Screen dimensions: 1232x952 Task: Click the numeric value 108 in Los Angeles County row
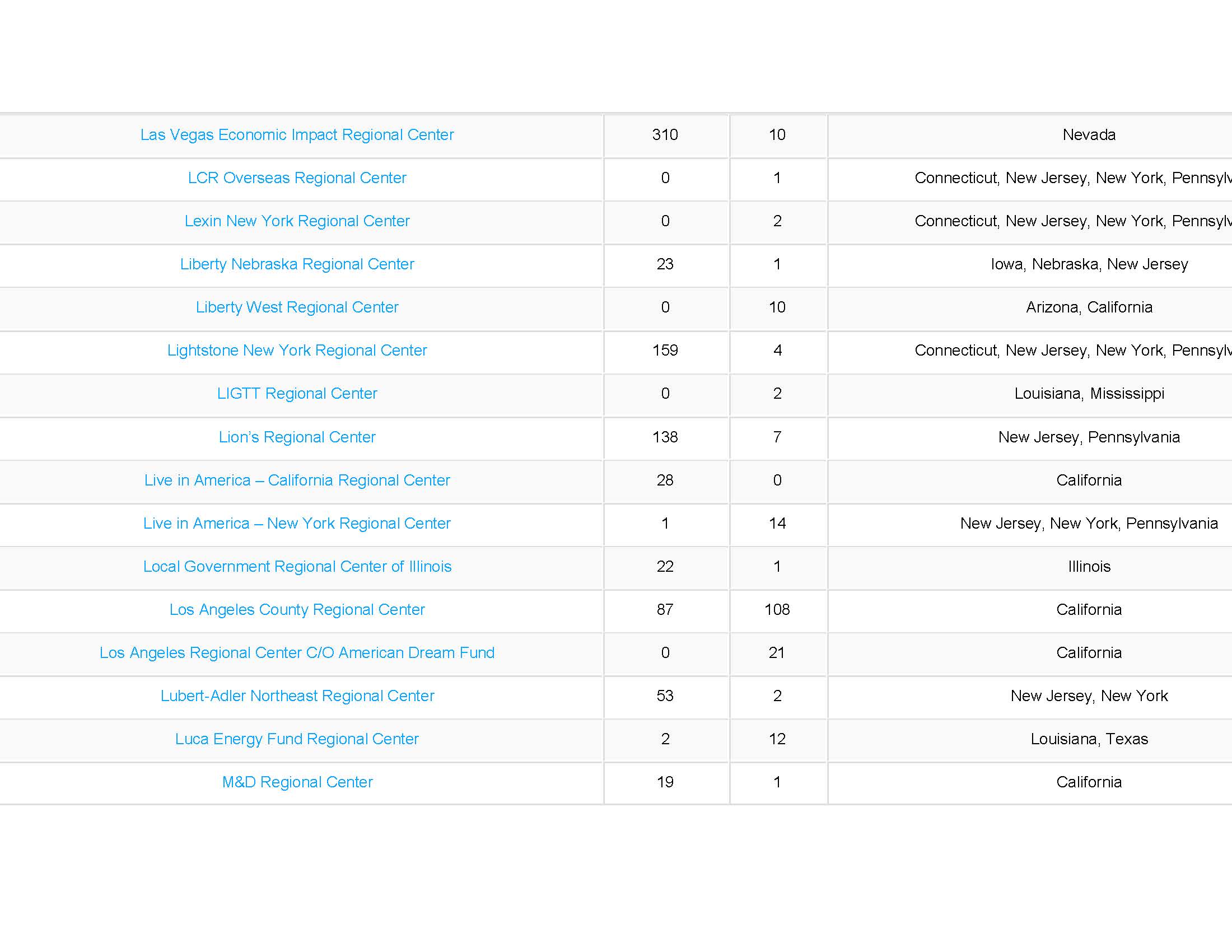(779, 609)
